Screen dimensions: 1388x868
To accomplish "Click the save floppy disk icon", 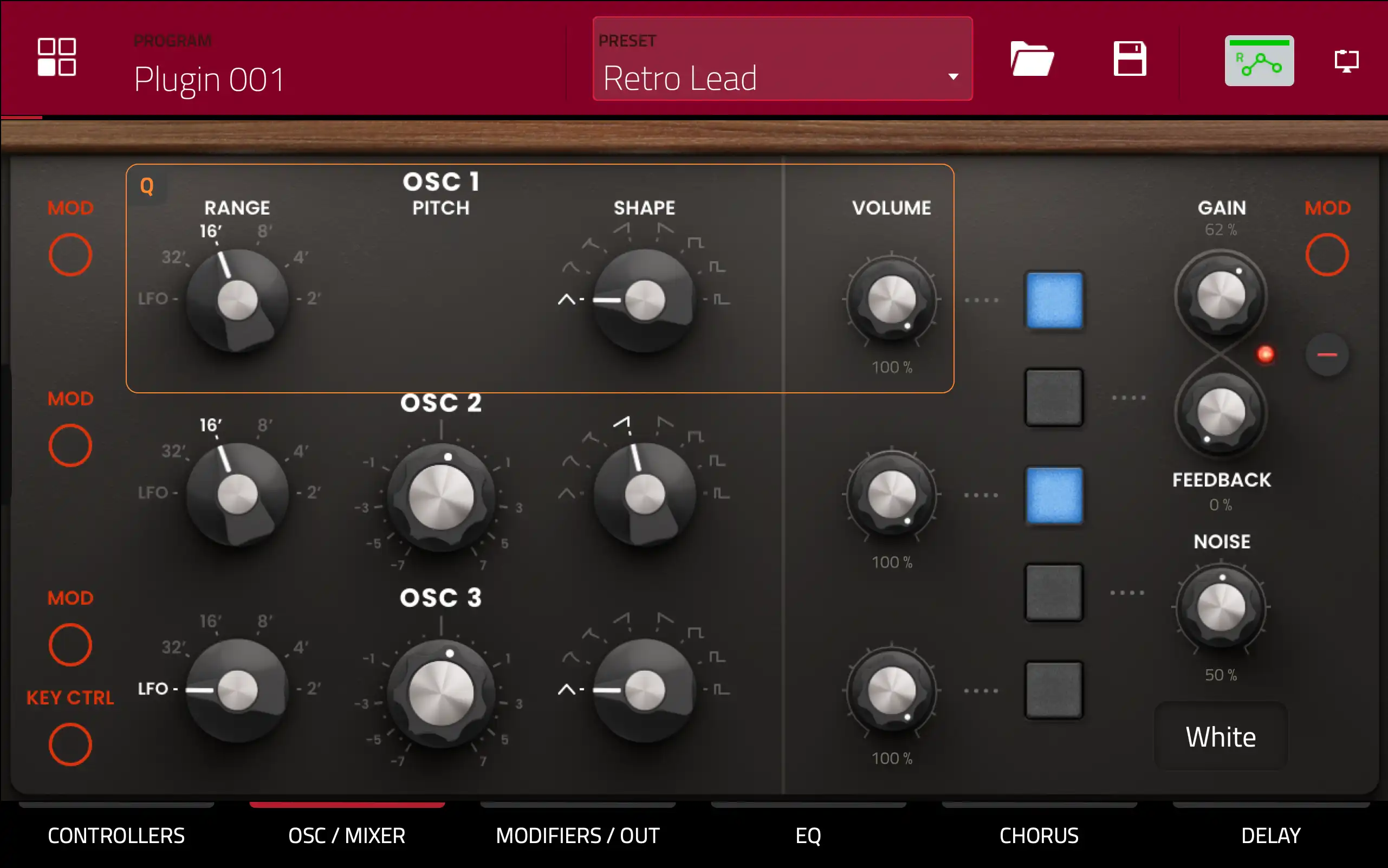I will click(1130, 59).
